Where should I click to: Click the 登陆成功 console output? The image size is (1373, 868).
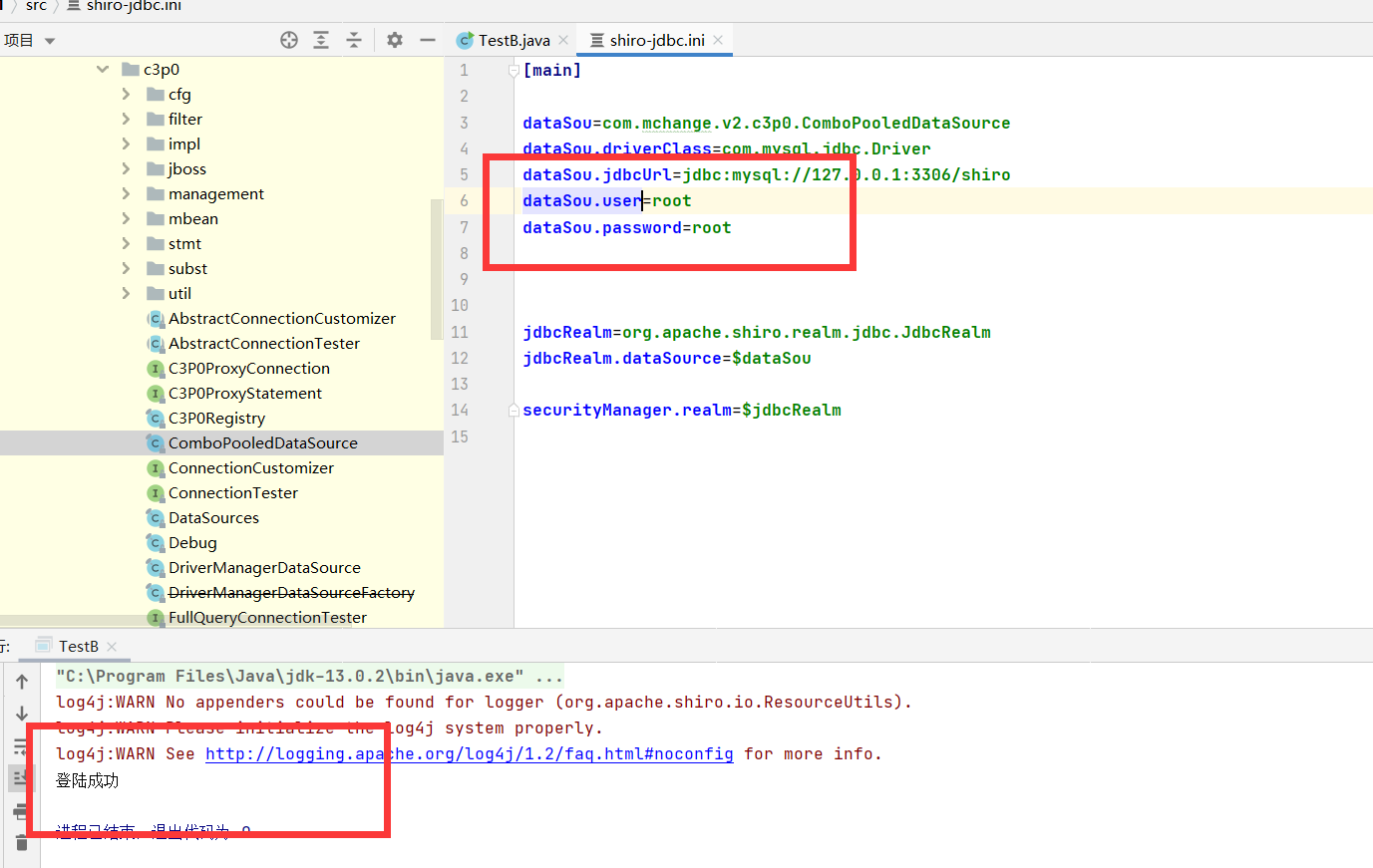point(88,780)
